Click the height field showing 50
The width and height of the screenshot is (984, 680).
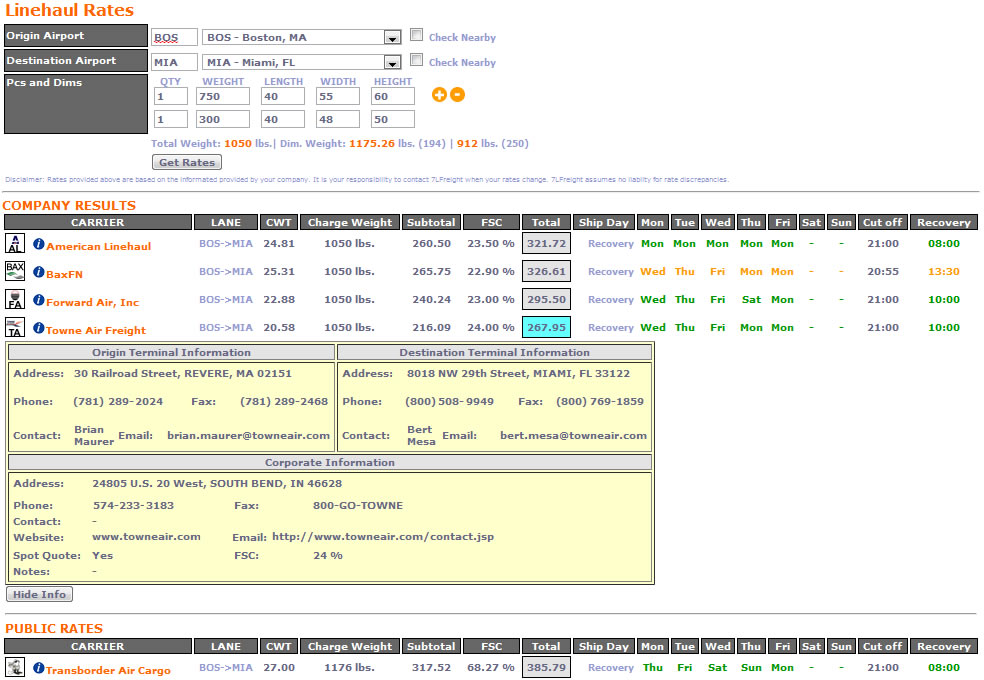(393, 119)
